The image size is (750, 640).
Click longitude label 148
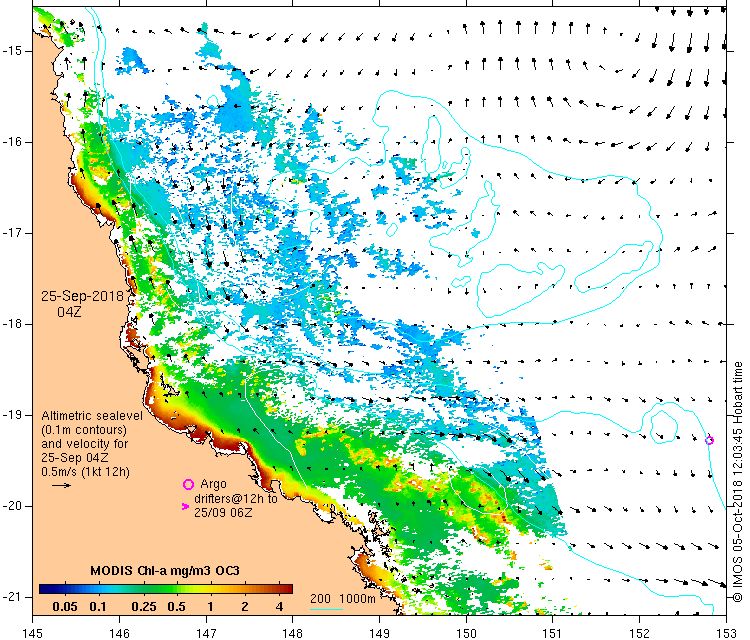coord(292,634)
